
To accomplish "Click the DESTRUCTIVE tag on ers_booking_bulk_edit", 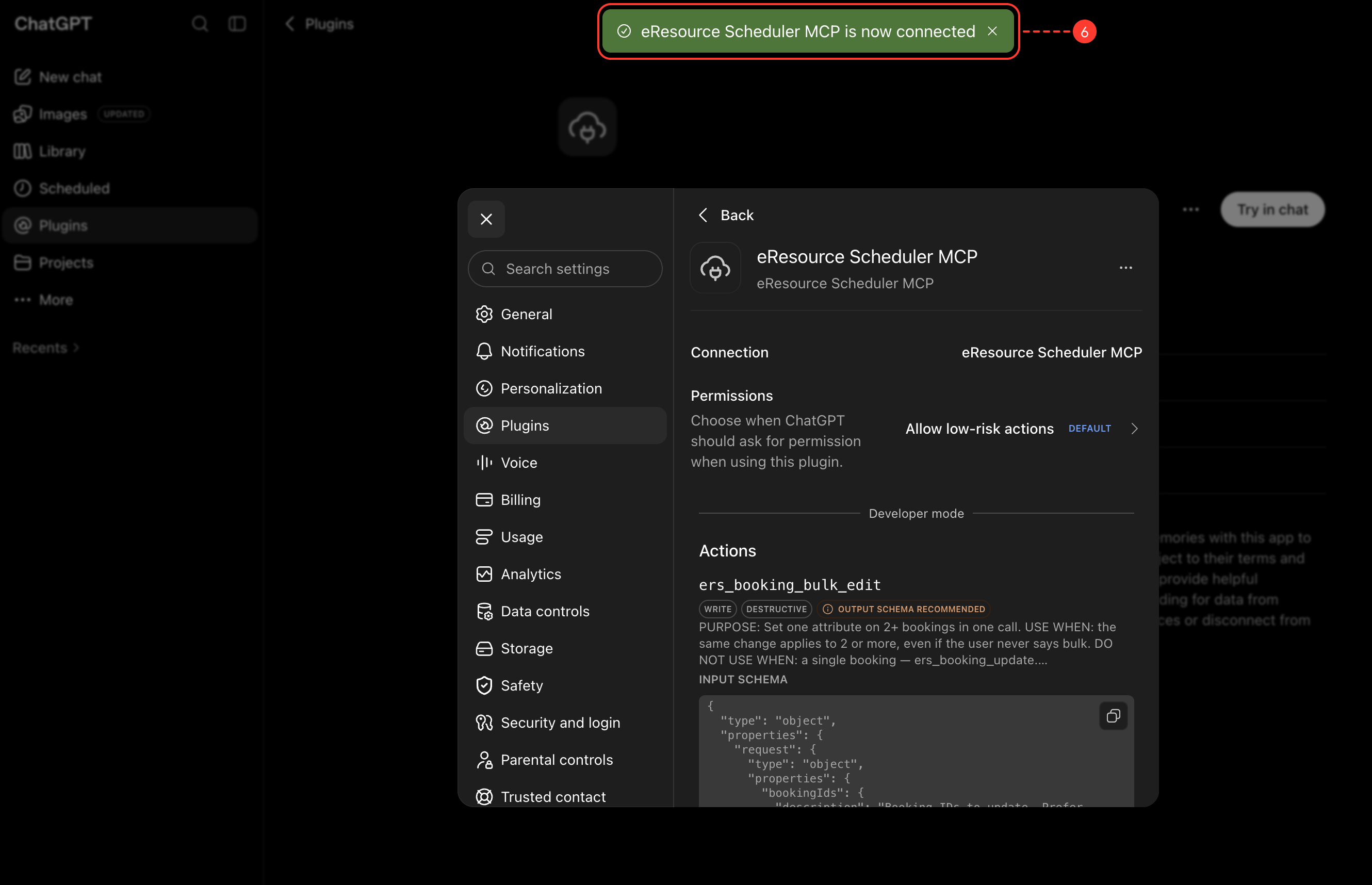I will (x=777, y=609).
